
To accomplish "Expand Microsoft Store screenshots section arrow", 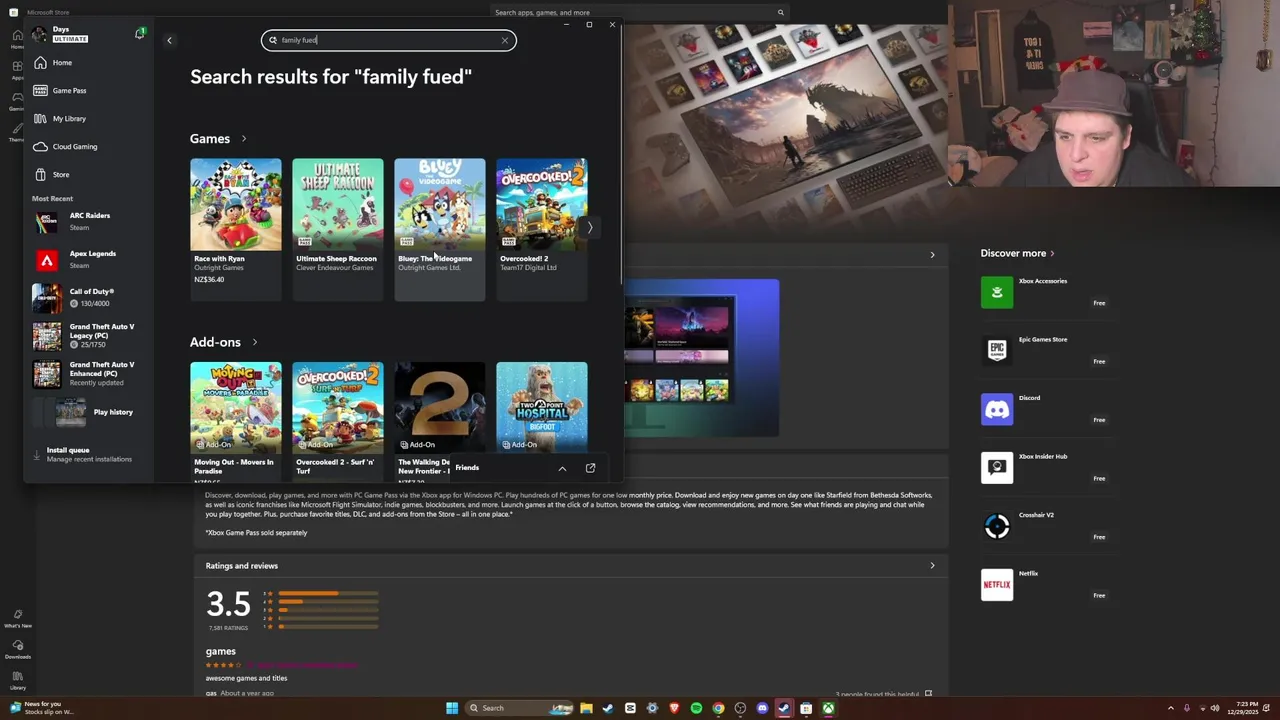I will 932,255.
